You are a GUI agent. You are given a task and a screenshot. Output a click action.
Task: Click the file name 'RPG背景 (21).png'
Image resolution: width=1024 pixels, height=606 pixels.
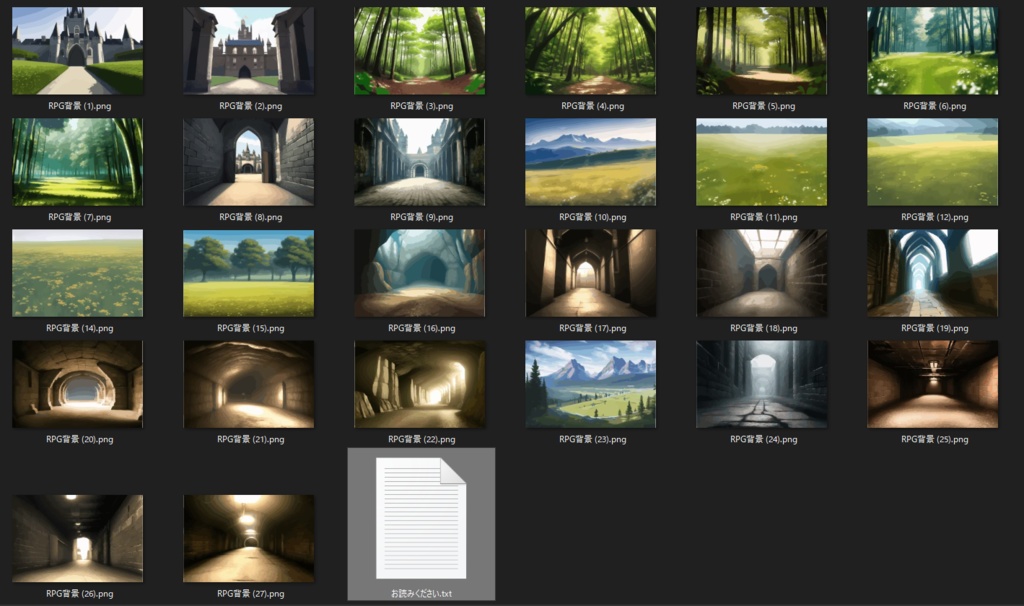pyautogui.click(x=251, y=439)
